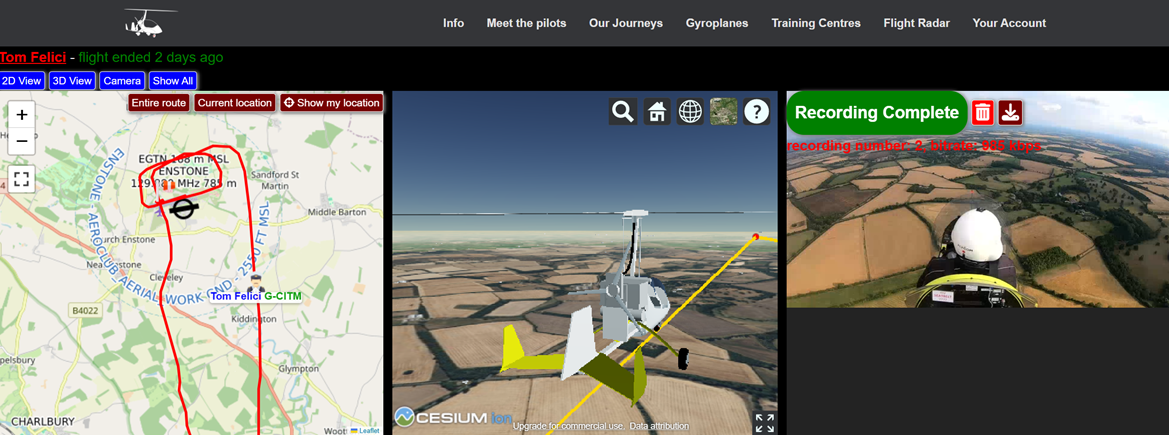Open Flight Radar page
The image size is (1169, 435).
click(916, 23)
